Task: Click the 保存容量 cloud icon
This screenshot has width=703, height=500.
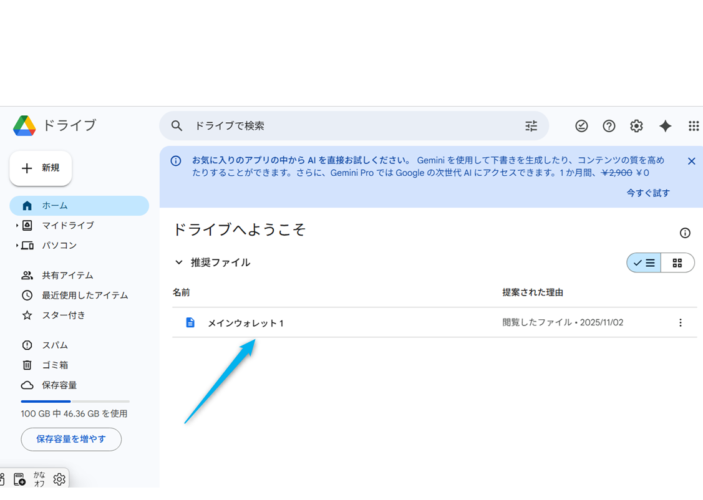Action: tap(27, 385)
